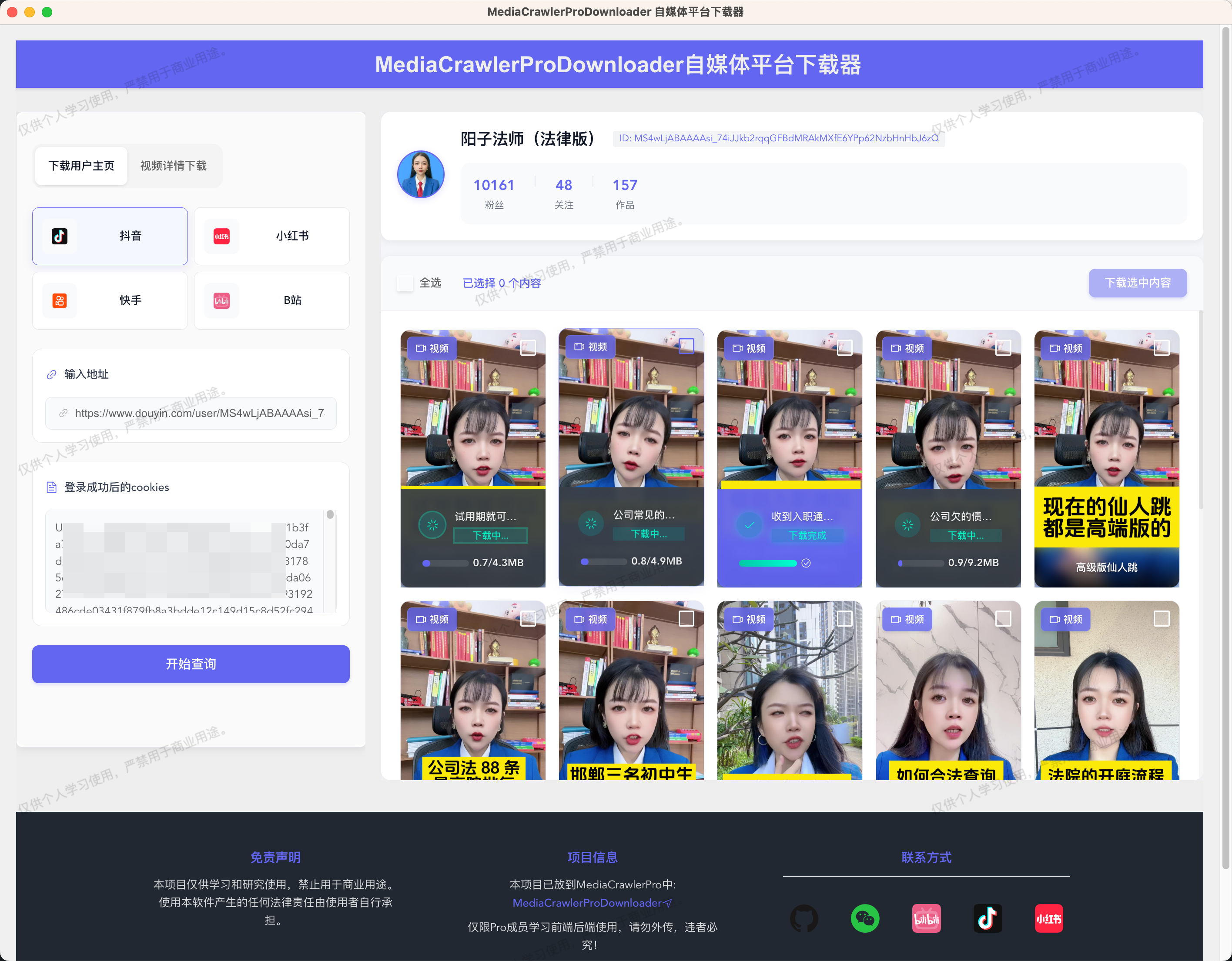The width and height of the screenshot is (1232, 961).
Task: Switch to 视频详情下载 tab
Action: (174, 166)
